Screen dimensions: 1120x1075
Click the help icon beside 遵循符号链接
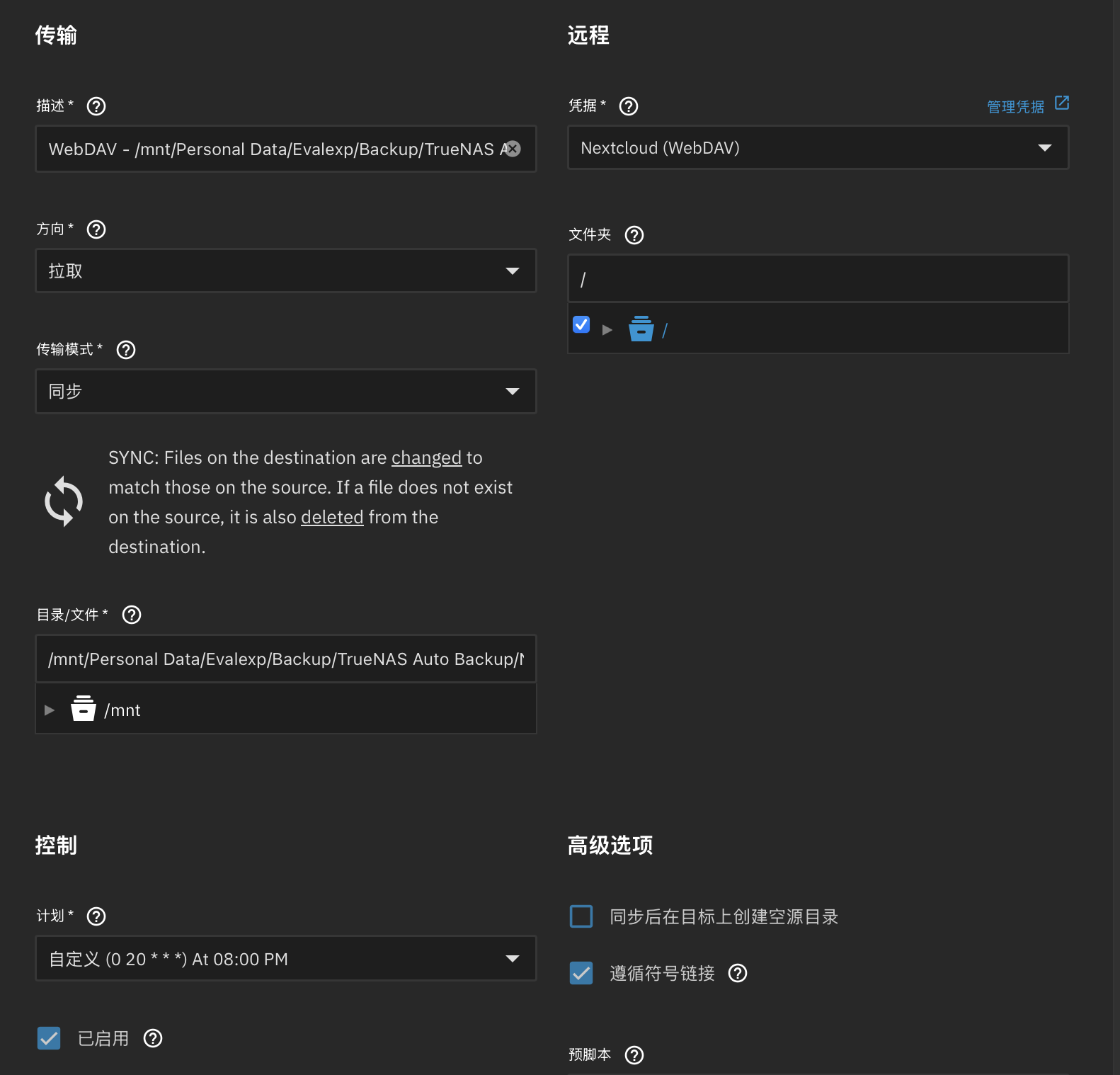click(x=738, y=974)
